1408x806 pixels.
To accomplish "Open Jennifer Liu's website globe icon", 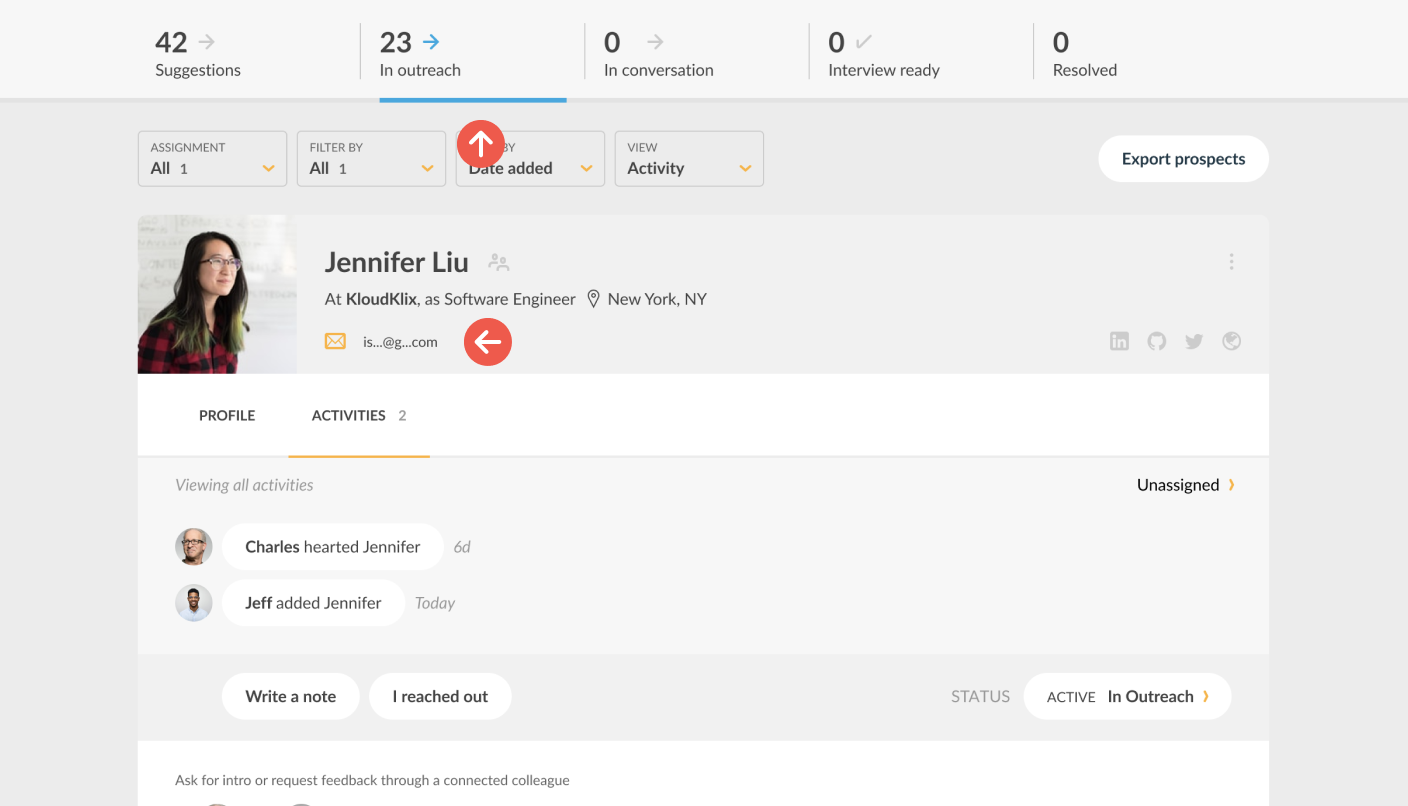I will click(x=1232, y=341).
